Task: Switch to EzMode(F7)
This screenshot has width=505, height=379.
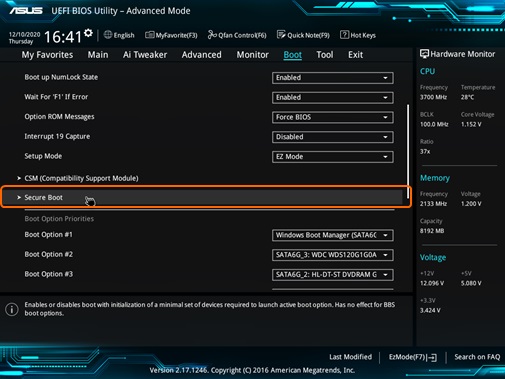Action: 413,357
